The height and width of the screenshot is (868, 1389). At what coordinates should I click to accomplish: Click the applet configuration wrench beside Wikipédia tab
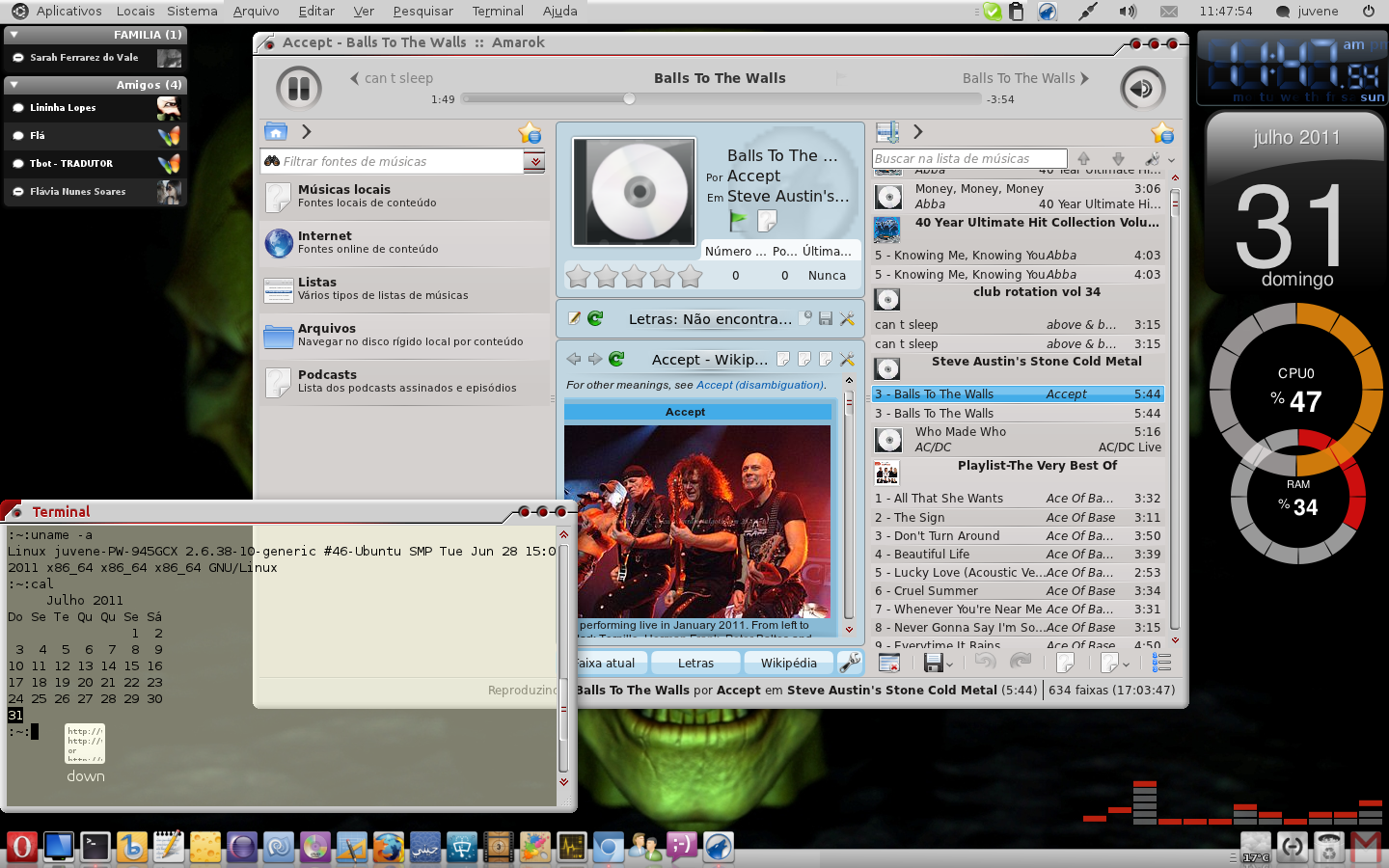(x=850, y=663)
